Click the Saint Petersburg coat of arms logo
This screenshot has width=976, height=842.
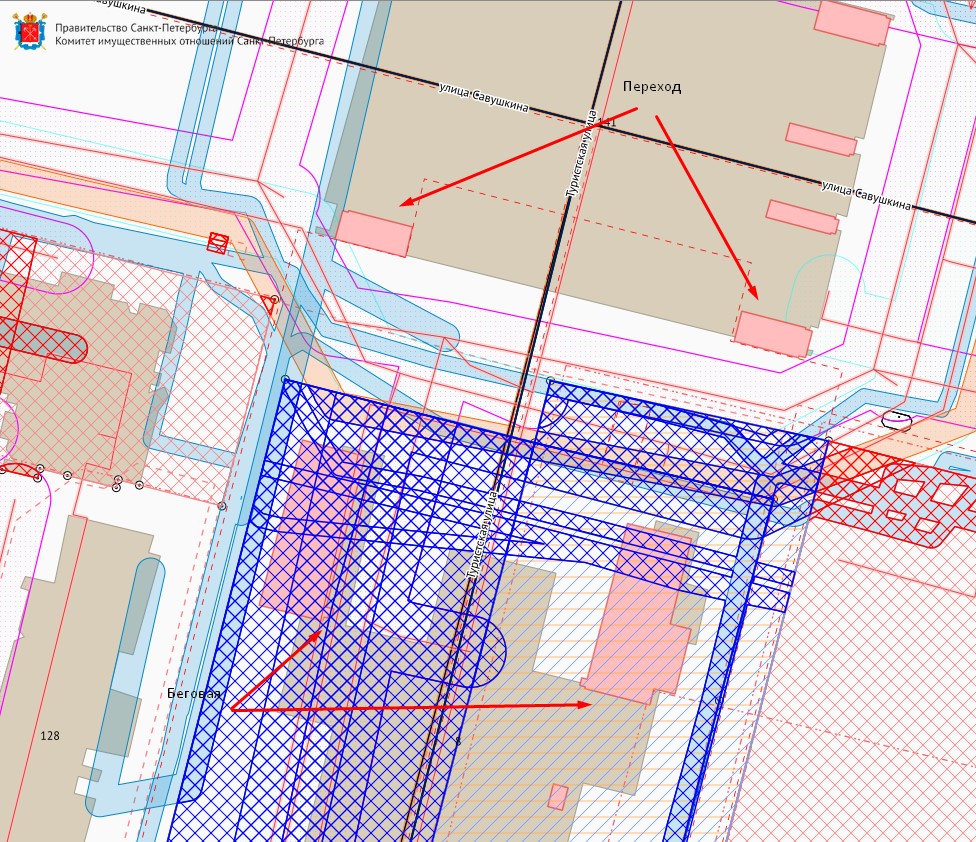(30, 33)
